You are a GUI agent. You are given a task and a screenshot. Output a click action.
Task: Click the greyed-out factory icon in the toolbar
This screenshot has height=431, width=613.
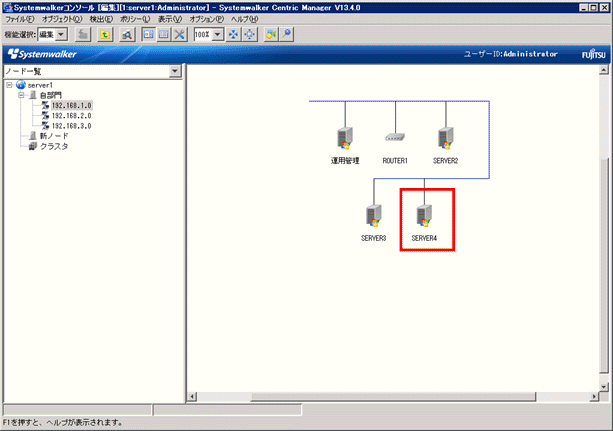83,34
